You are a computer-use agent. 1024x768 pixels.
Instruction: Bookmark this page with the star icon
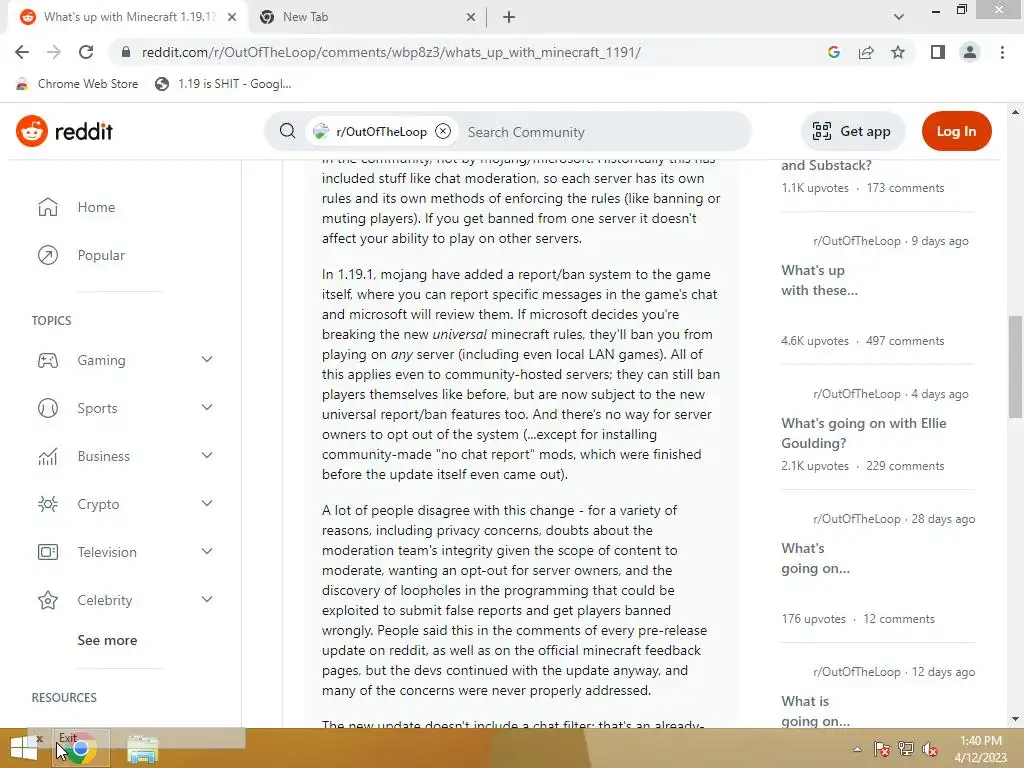pyautogui.click(x=898, y=52)
